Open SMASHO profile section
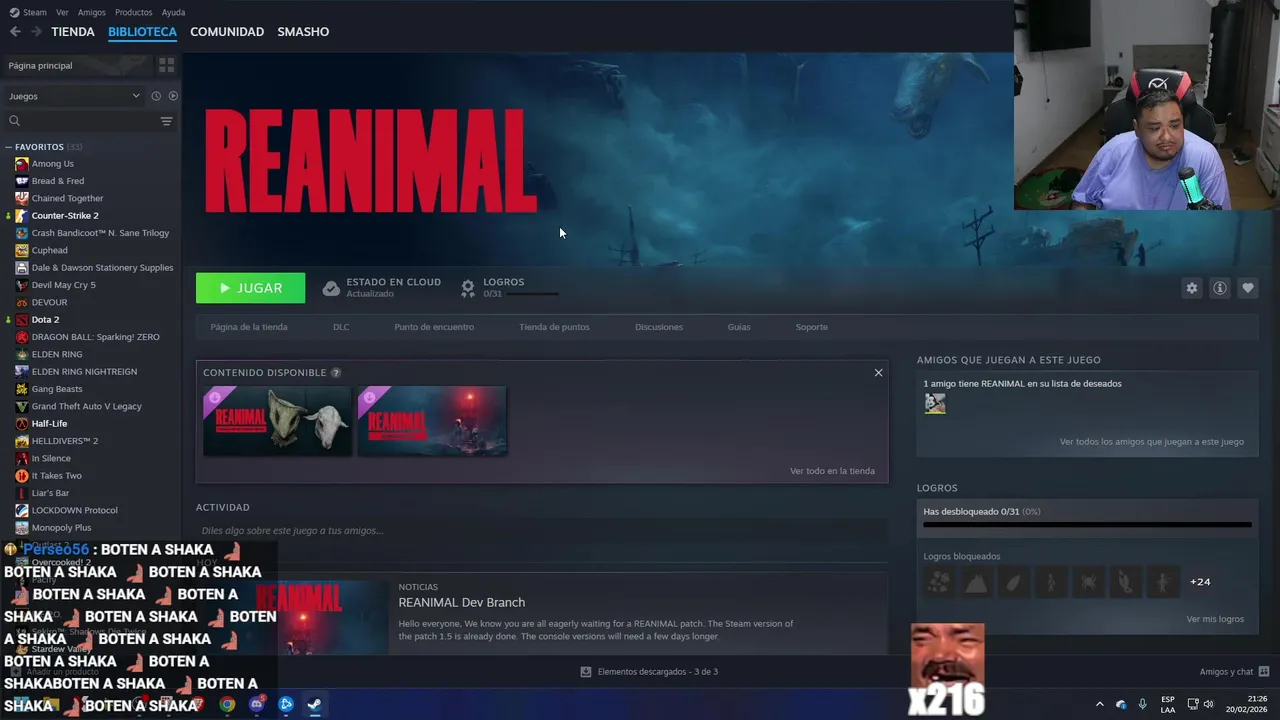Screen dimensions: 1280x720 click(x=303, y=32)
